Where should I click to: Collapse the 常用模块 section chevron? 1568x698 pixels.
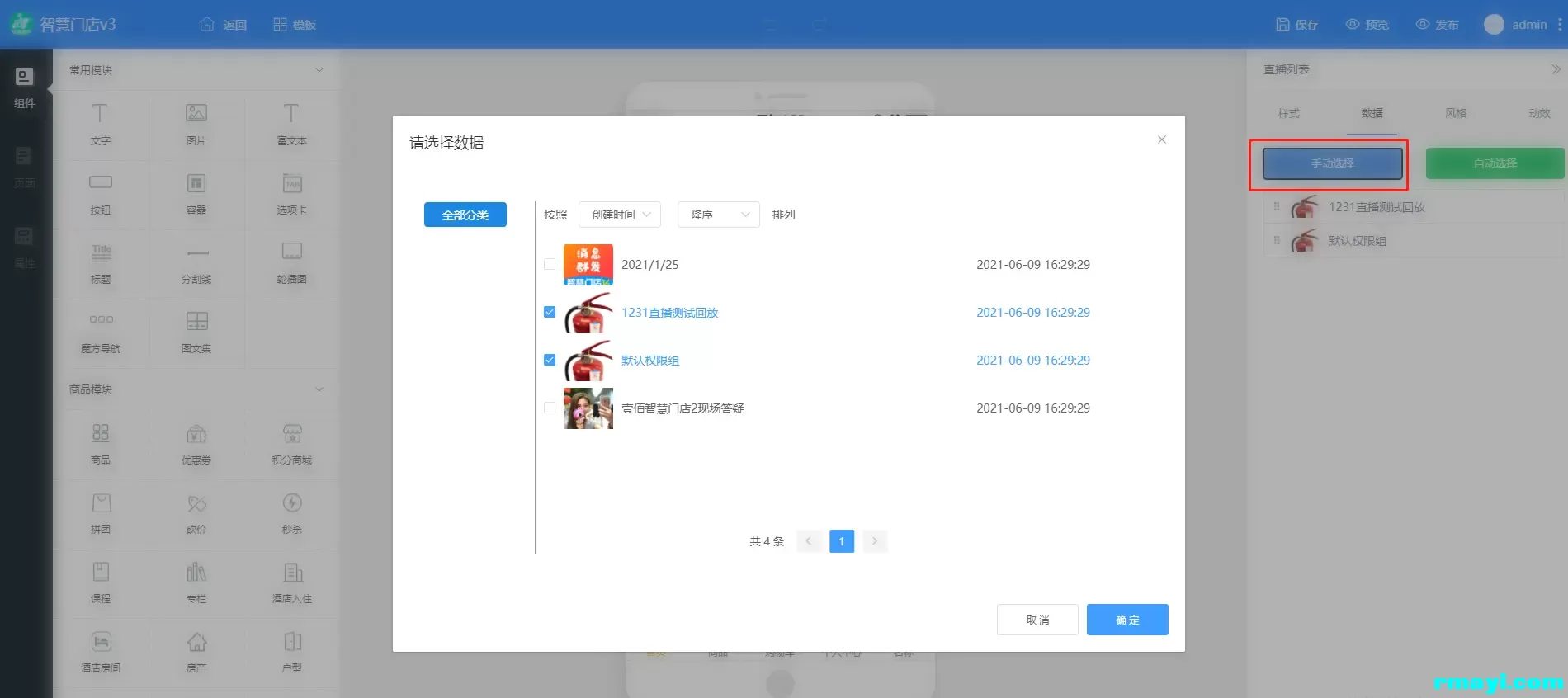[319, 70]
